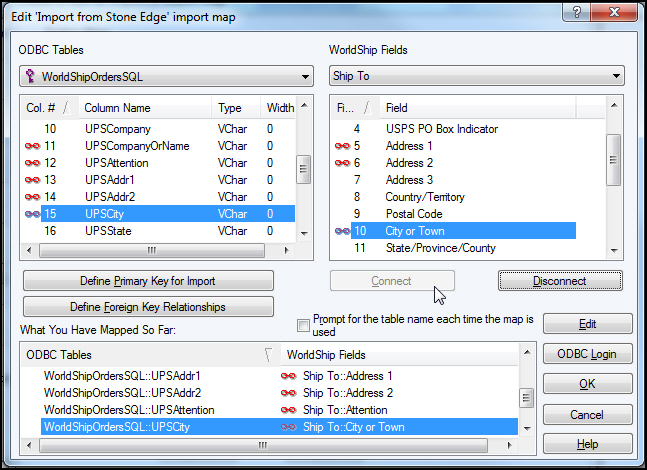Sort mapped list by ODBC Tables header

(x=151, y=355)
